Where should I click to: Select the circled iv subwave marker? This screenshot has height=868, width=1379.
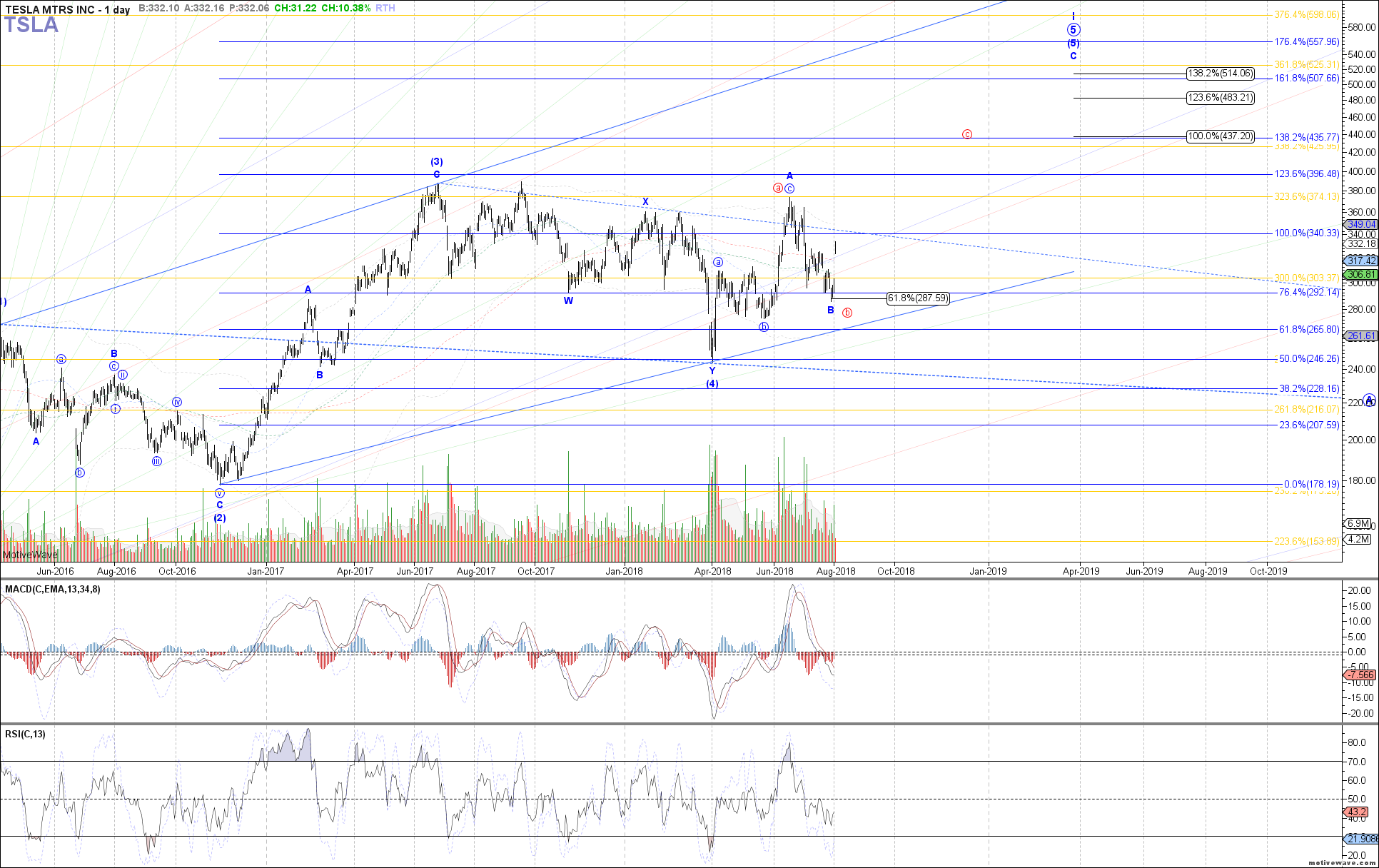click(177, 402)
